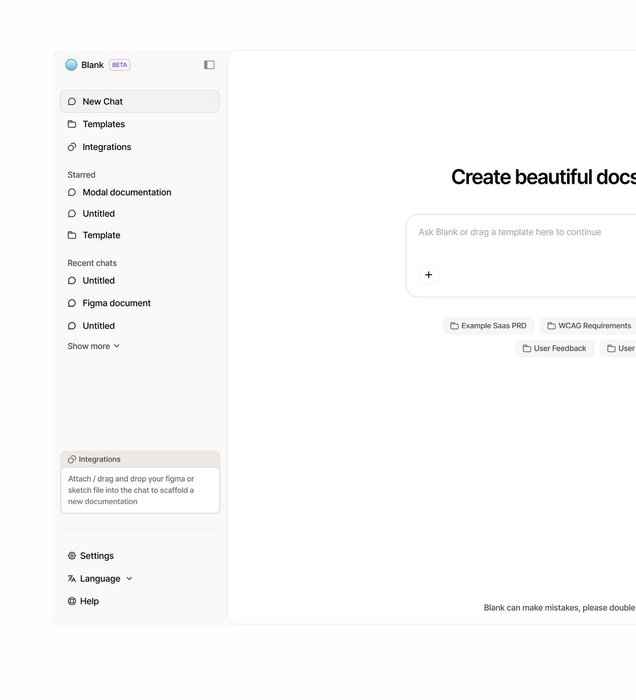The width and height of the screenshot is (636, 700).
Task: Click the WCAG Requirements folder icon
Action: (x=552, y=326)
